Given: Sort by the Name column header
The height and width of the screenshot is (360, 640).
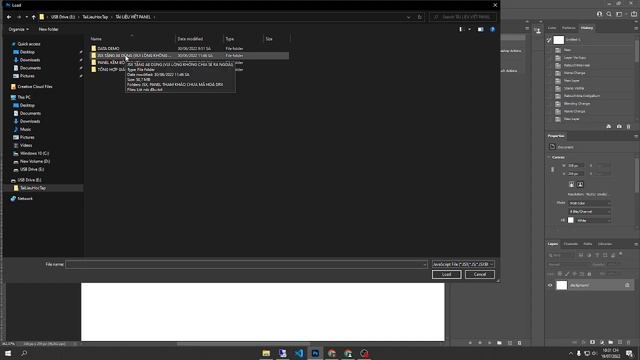Looking at the screenshot, I should click(96, 39).
